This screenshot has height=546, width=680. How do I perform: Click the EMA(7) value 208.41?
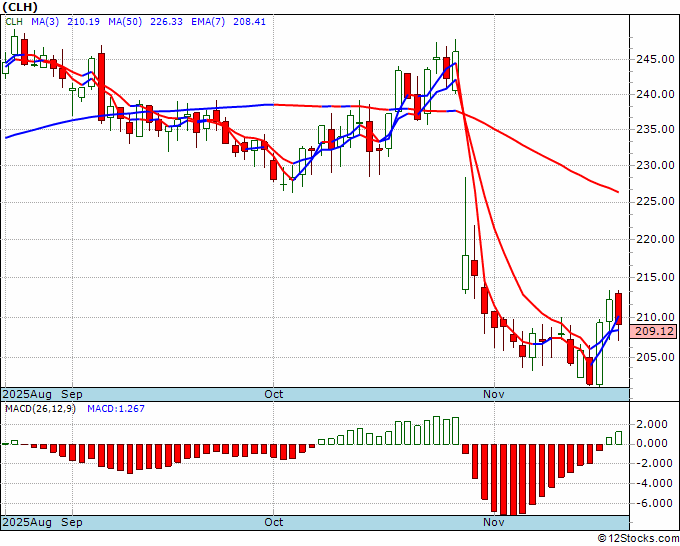(x=249, y=22)
